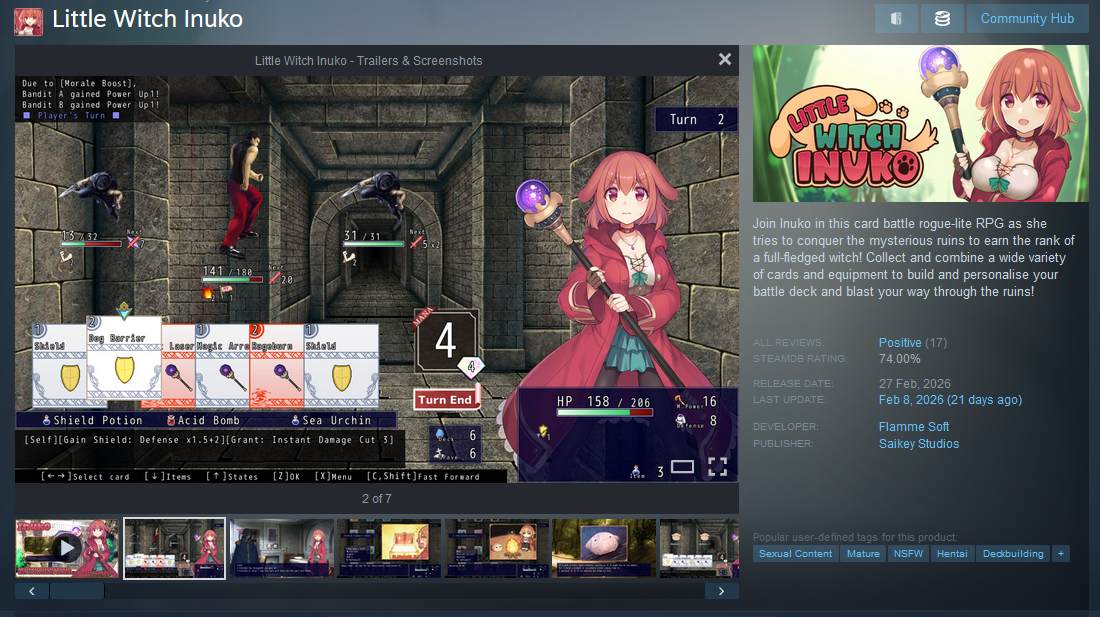Click the database stack icon button
This screenshot has width=1100, height=617.
pos(942,19)
